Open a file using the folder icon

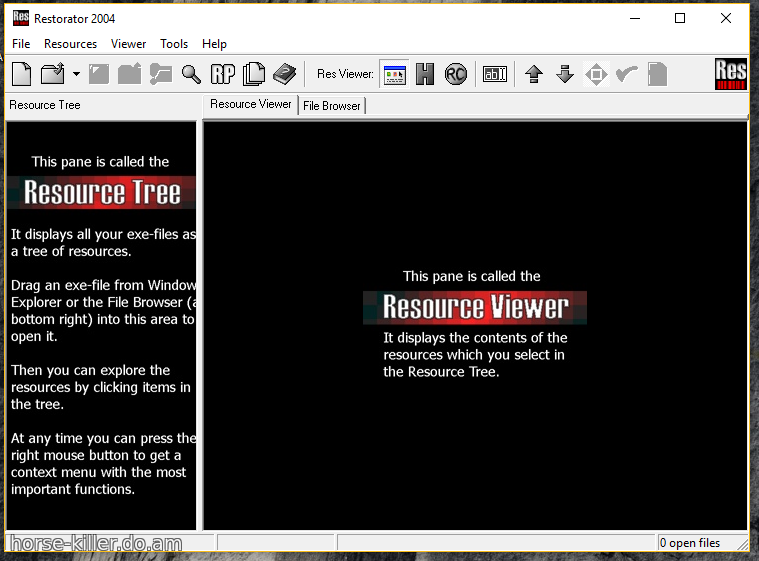point(53,74)
